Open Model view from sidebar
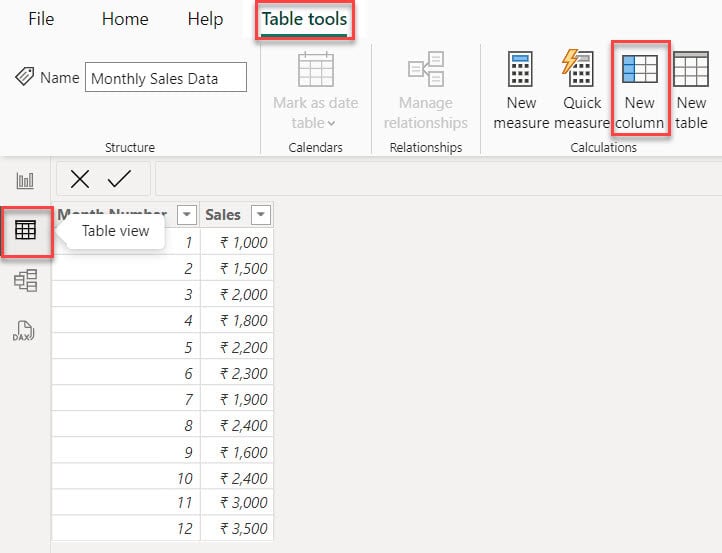 pyautogui.click(x=25, y=280)
